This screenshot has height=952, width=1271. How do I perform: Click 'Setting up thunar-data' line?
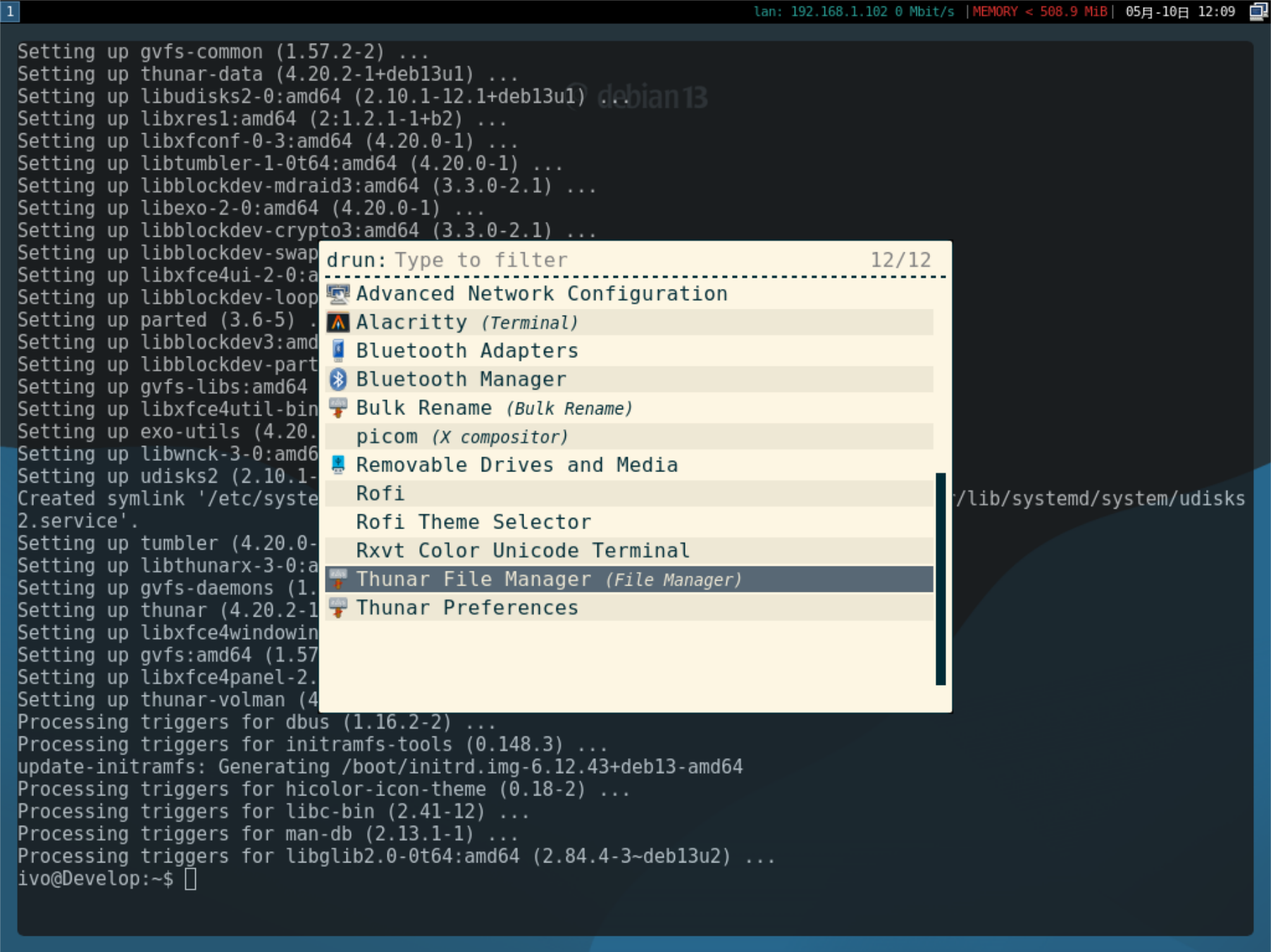(x=268, y=74)
